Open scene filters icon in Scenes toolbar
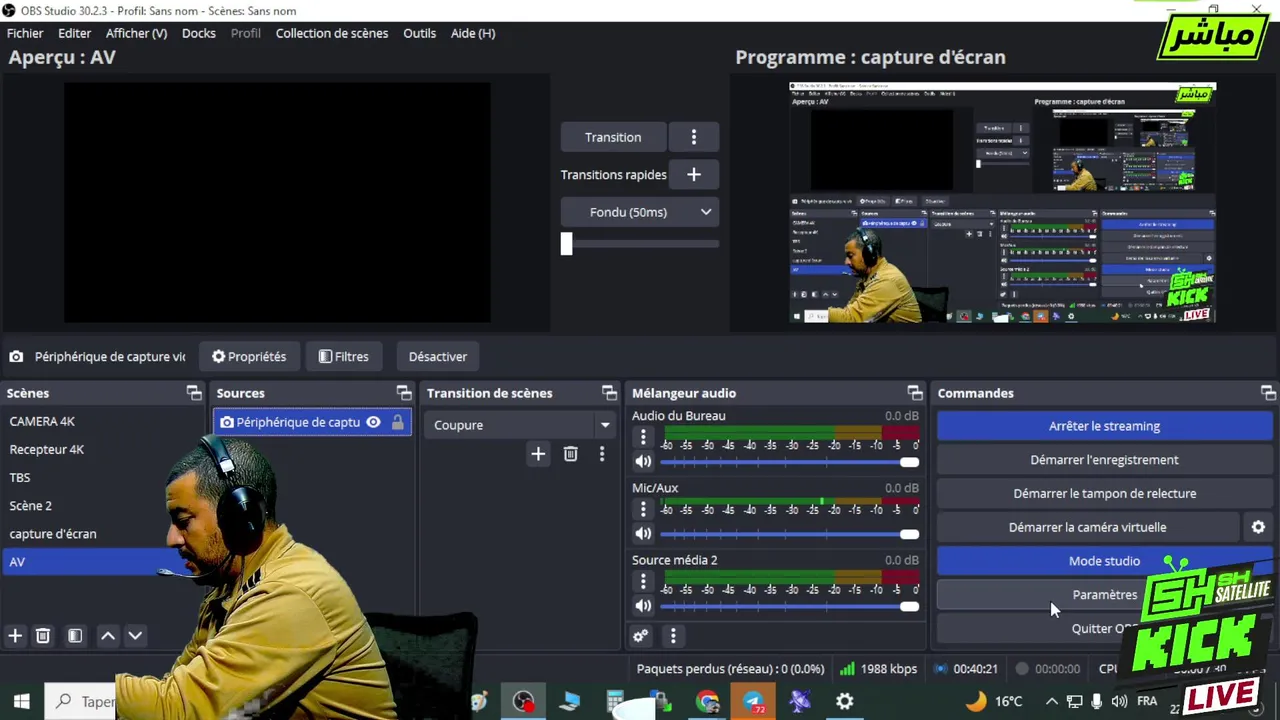The width and height of the screenshot is (1280, 720). click(x=75, y=636)
